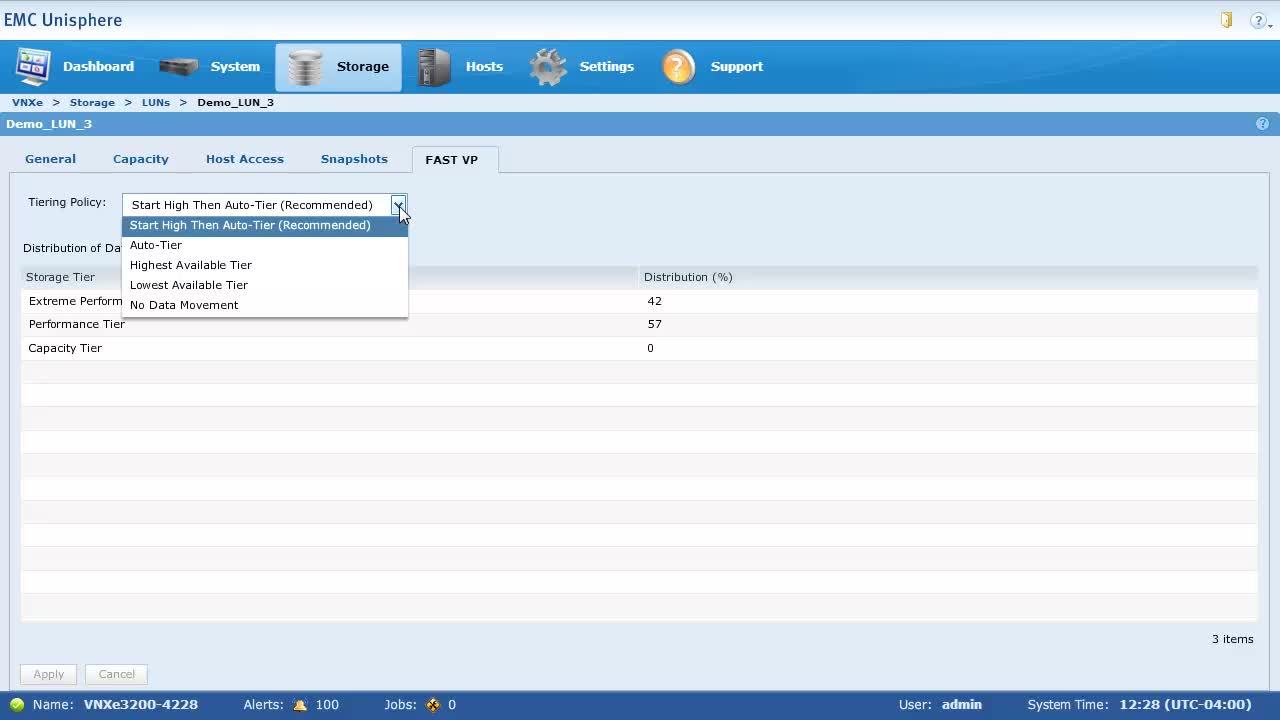This screenshot has width=1280, height=720.
Task: Switch to the General tab
Action: pyautogui.click(x=50, y=159)
